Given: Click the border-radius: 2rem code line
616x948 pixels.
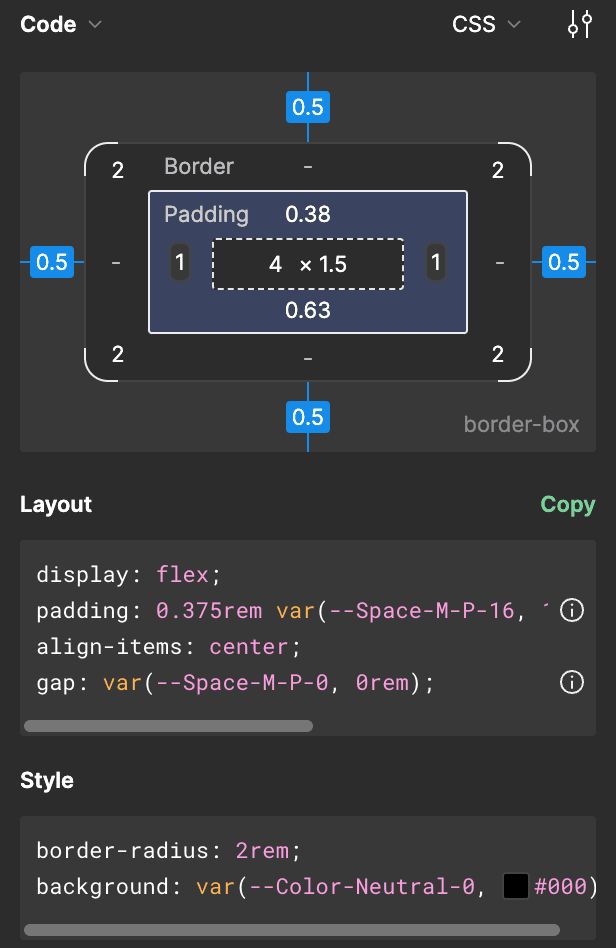Looking at the screenshot, I should pyautogui.click(x=168, y=850).
